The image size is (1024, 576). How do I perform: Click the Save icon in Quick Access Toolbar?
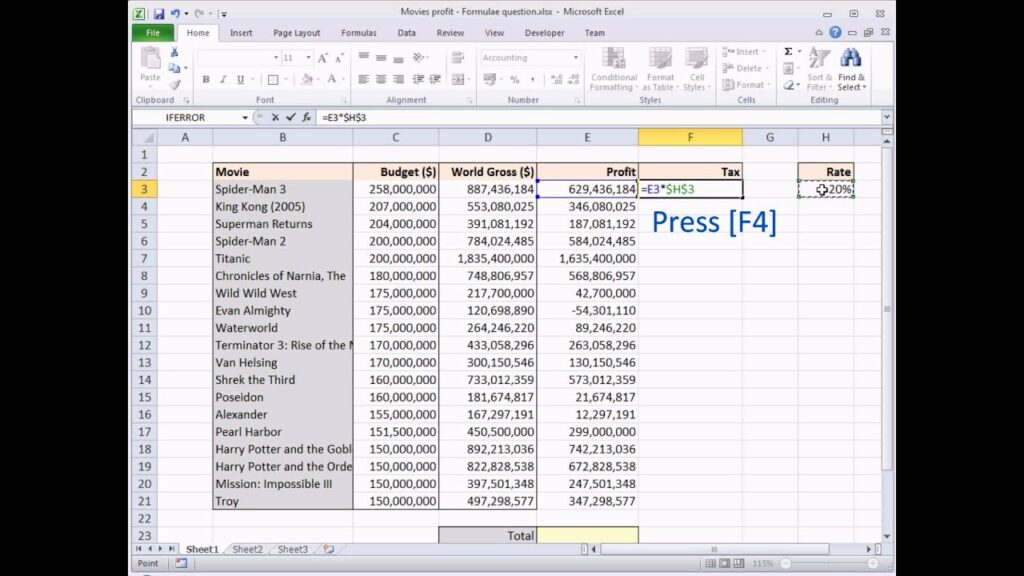tap(159, 13)
